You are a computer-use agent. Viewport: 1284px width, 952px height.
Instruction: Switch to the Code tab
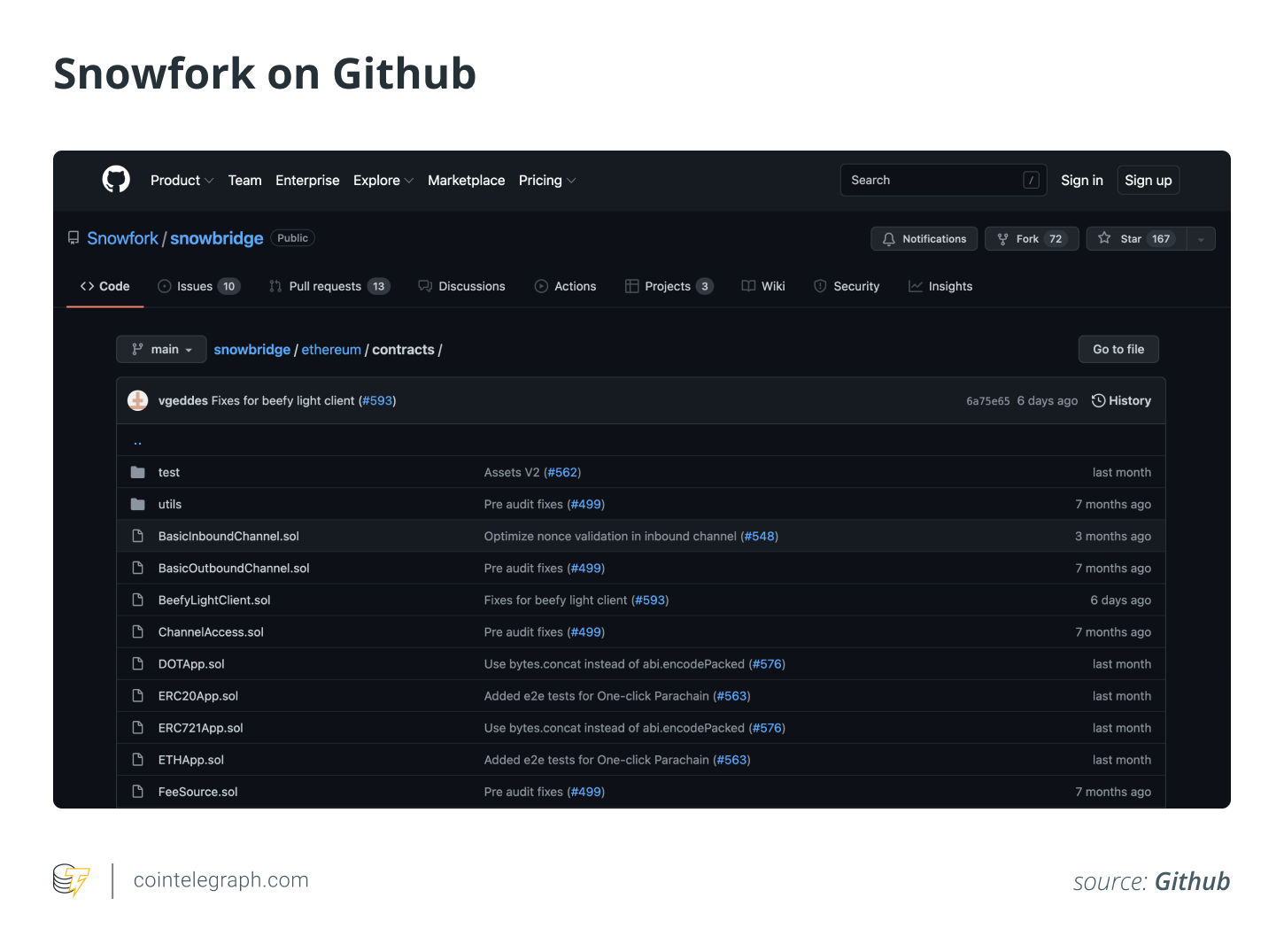(x=104, y=286)
